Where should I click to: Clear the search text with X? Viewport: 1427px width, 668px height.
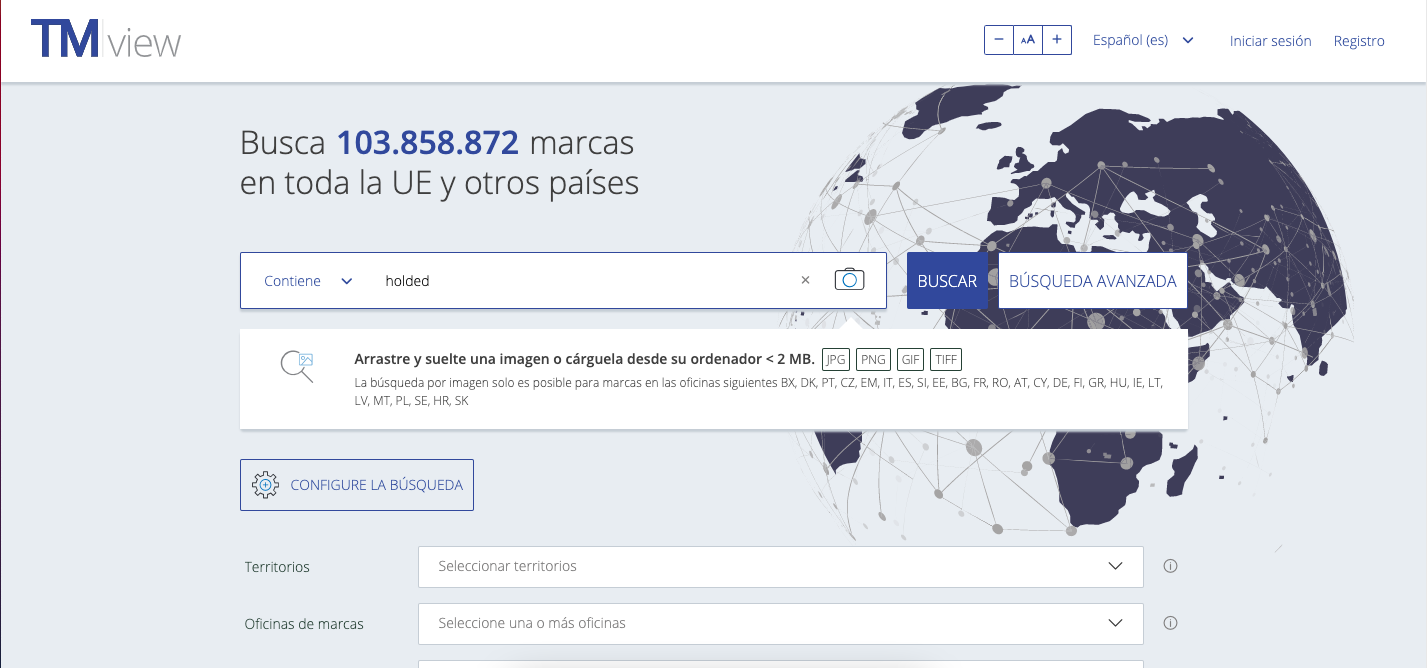pos(805,281)
